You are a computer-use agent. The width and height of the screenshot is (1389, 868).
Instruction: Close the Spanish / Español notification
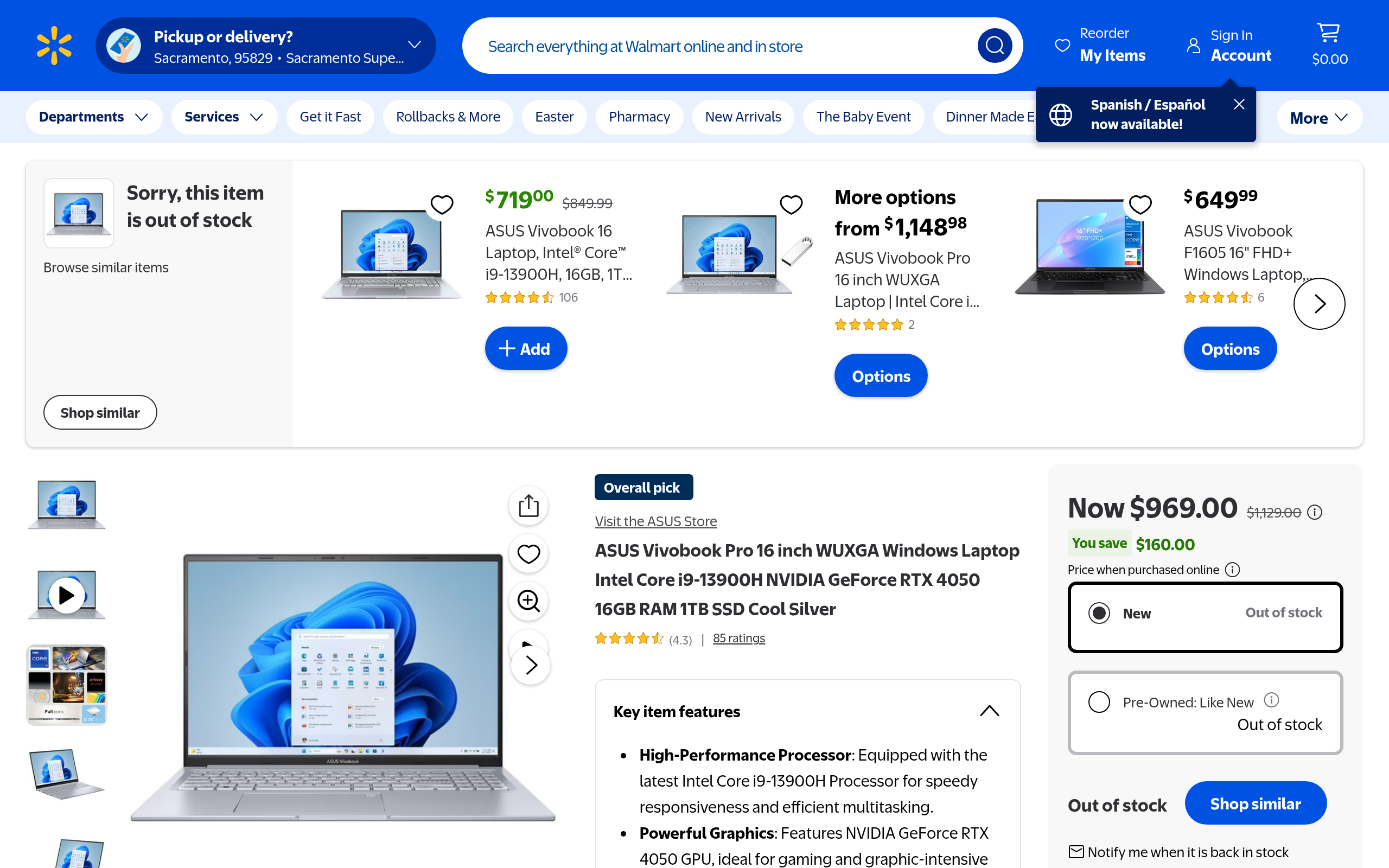point(1239,104)
